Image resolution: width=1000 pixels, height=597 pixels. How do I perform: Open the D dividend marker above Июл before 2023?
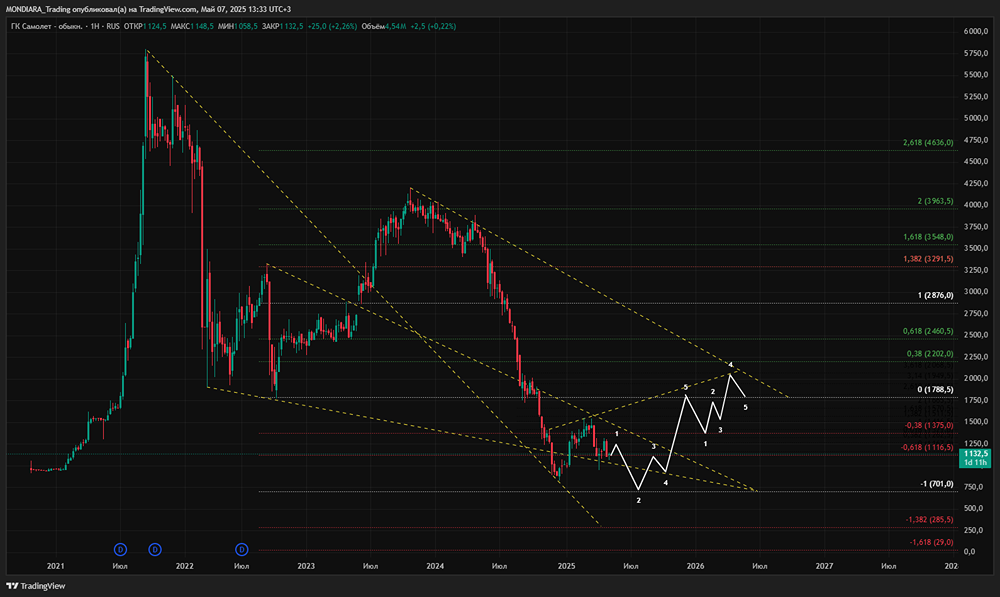click(242, 549)
